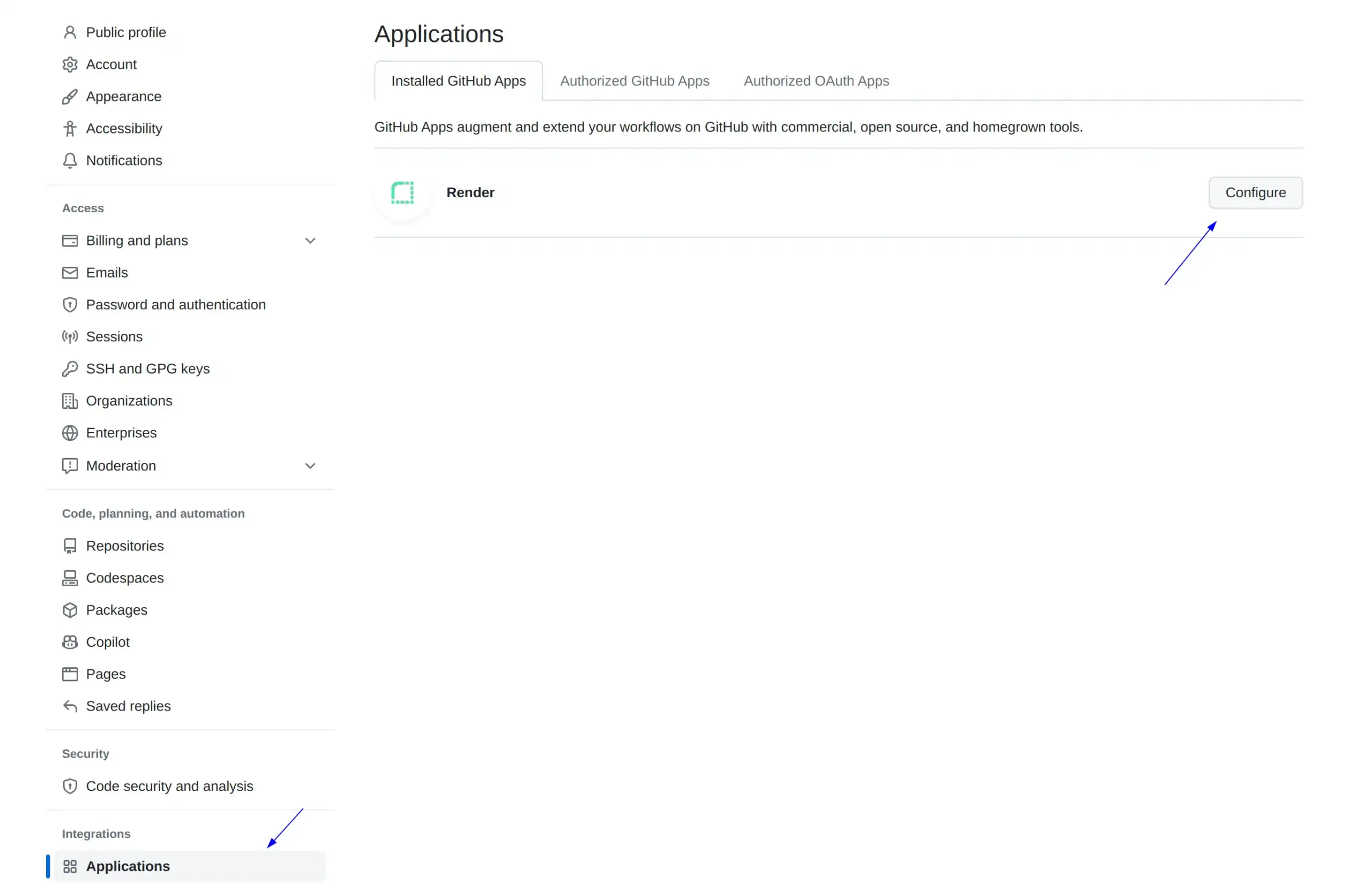Click the Installed GitHub Apps tab
Screen dimensions: 1372x889
point(459,81)
